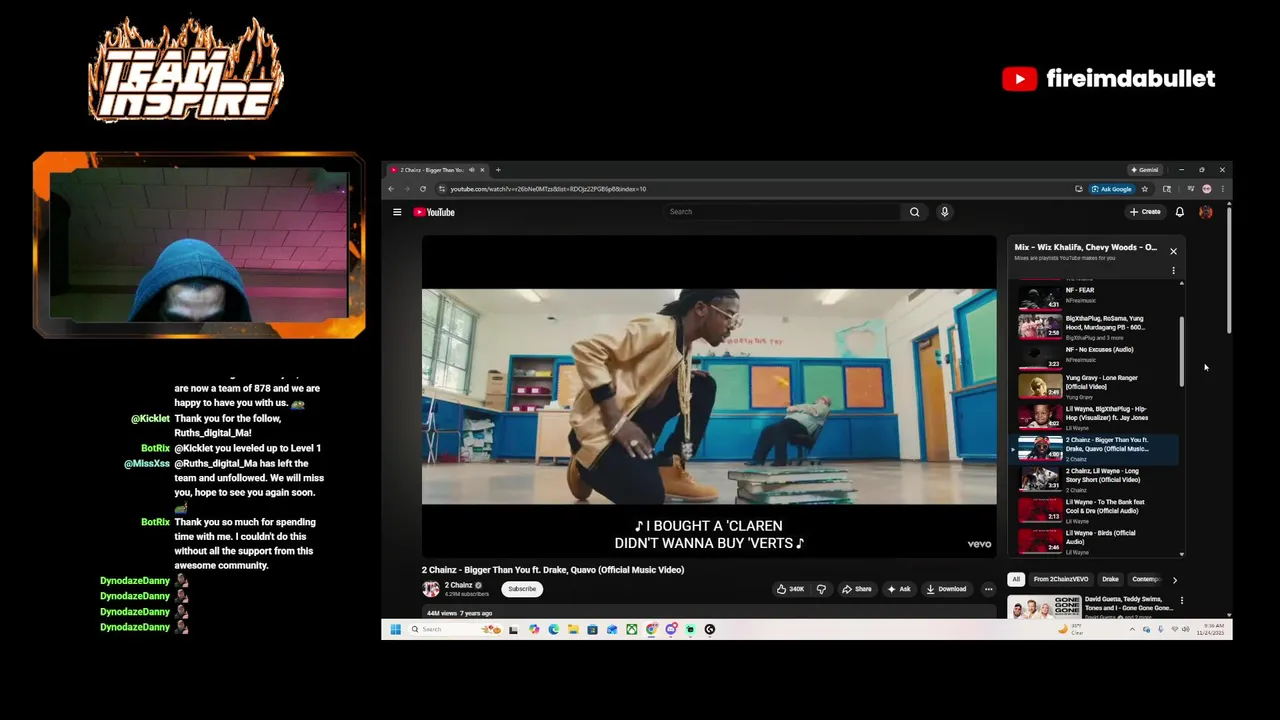The height and width of the screenshot is (720, 1280).
Task: Subscribe to 2 Chainz channel
Action: pyautogui.click(x=522, y=589)
